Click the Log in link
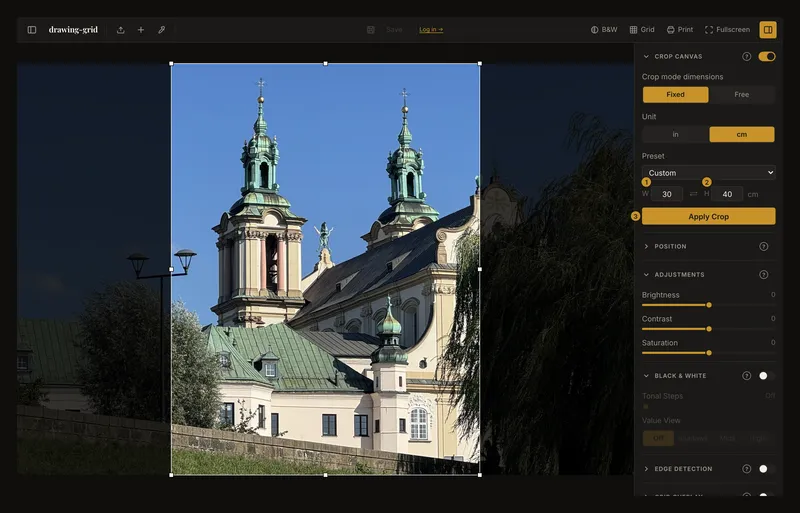 coord(431,30)
